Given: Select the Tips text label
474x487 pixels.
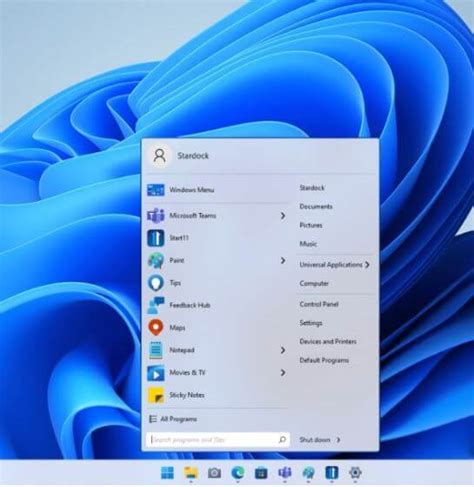Looking at the screenshot, I should tap(175, 283).
